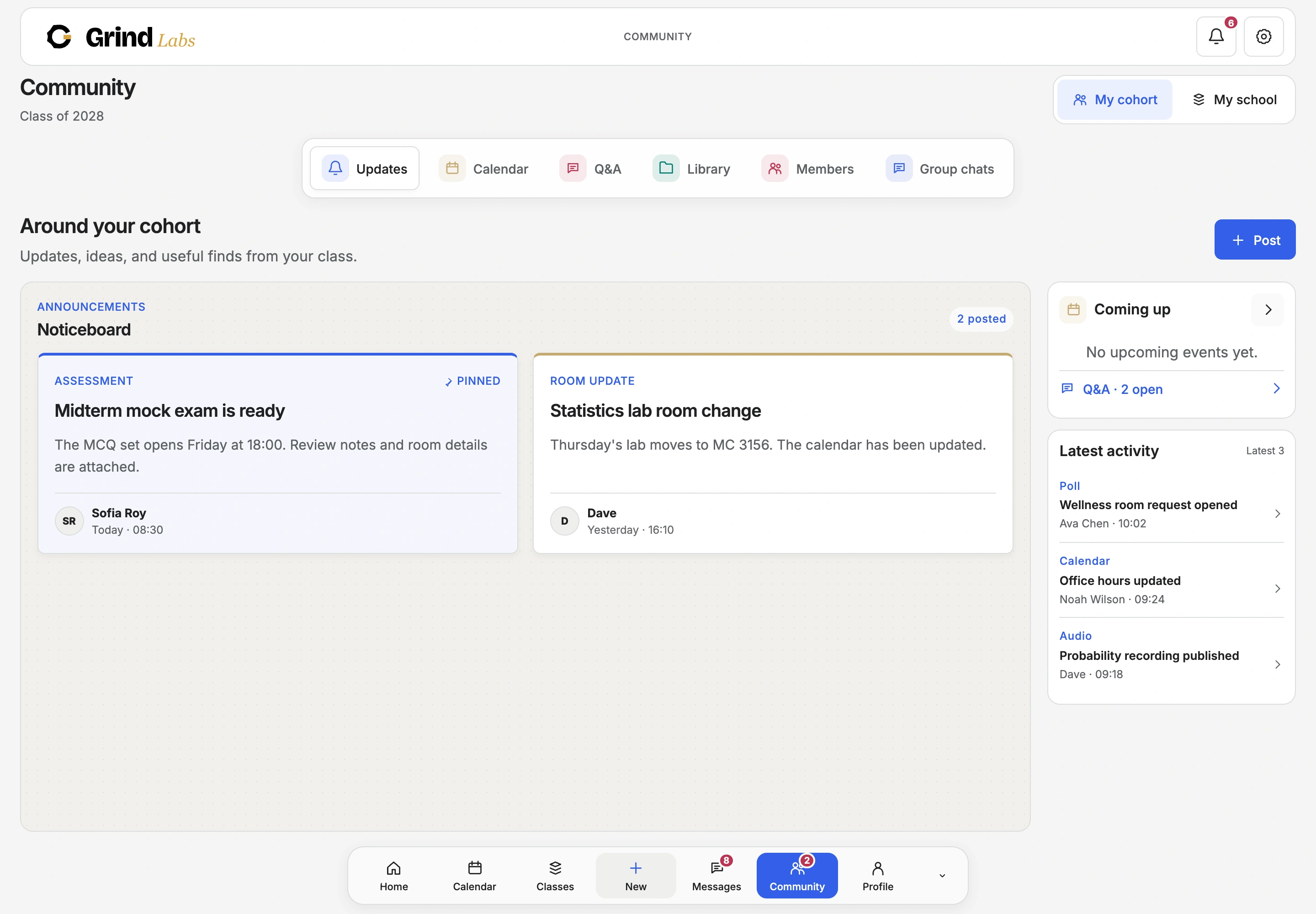Viewport: 1316px width, 914px height.
Task: Click the Coming up calendar icon
Action: click(x=1073, y=309)
